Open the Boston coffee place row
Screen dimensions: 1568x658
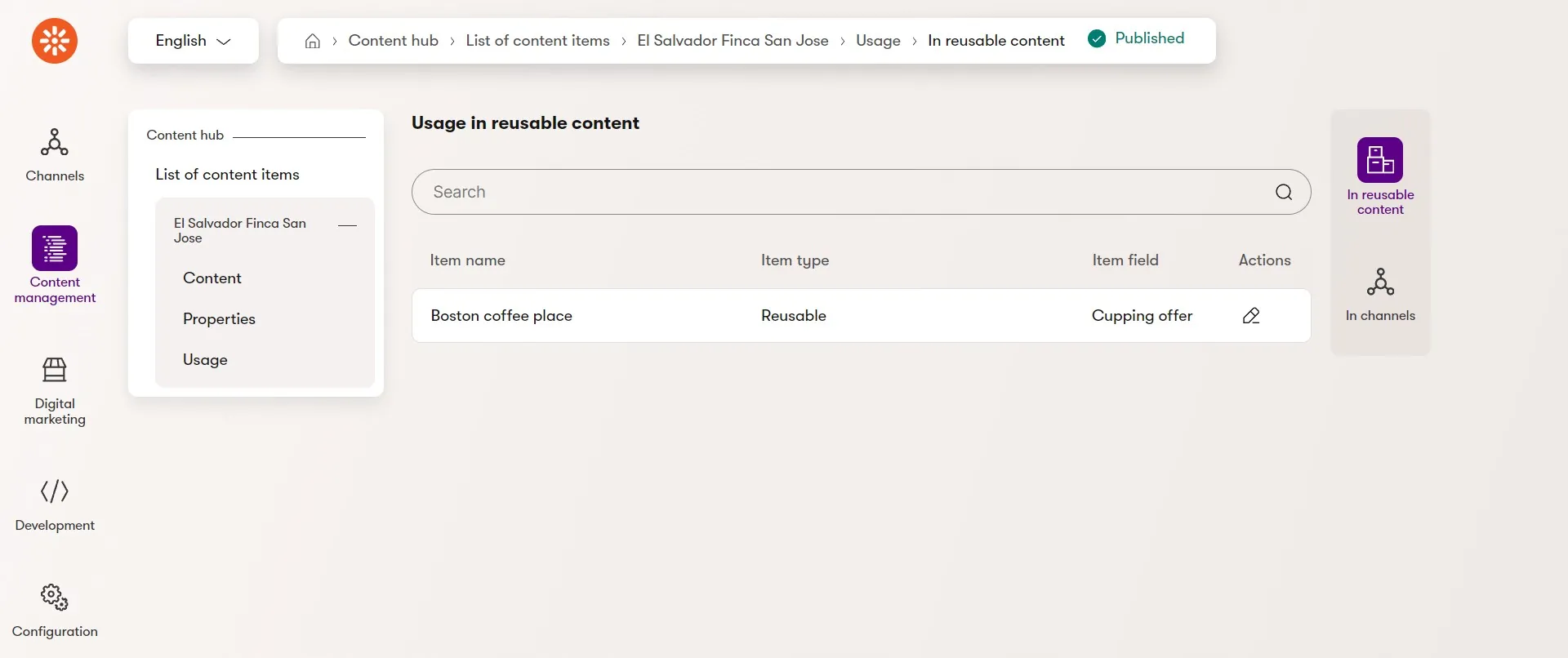point(862,316)
